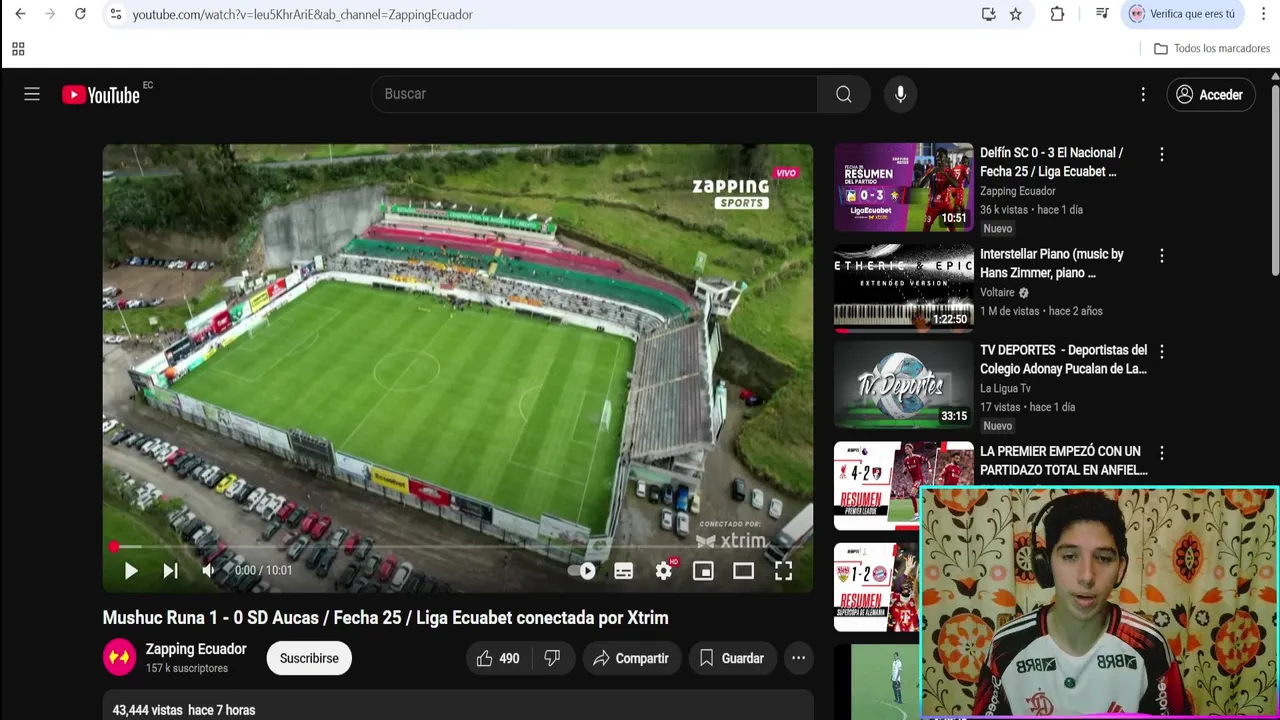Open the Zapping Ecuador channel name

[196, 649]
